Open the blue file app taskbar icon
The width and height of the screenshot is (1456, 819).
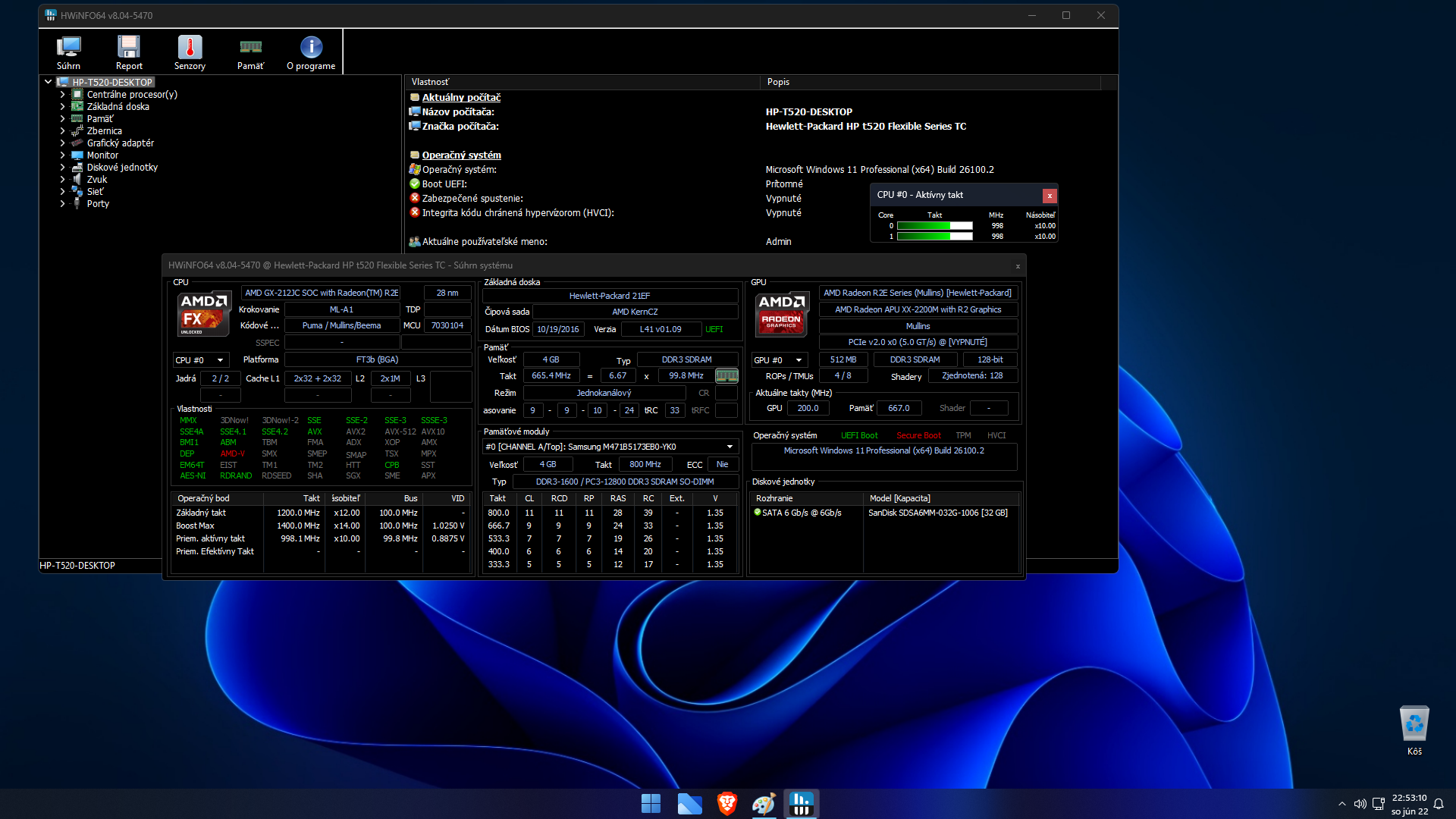(689, 804)
